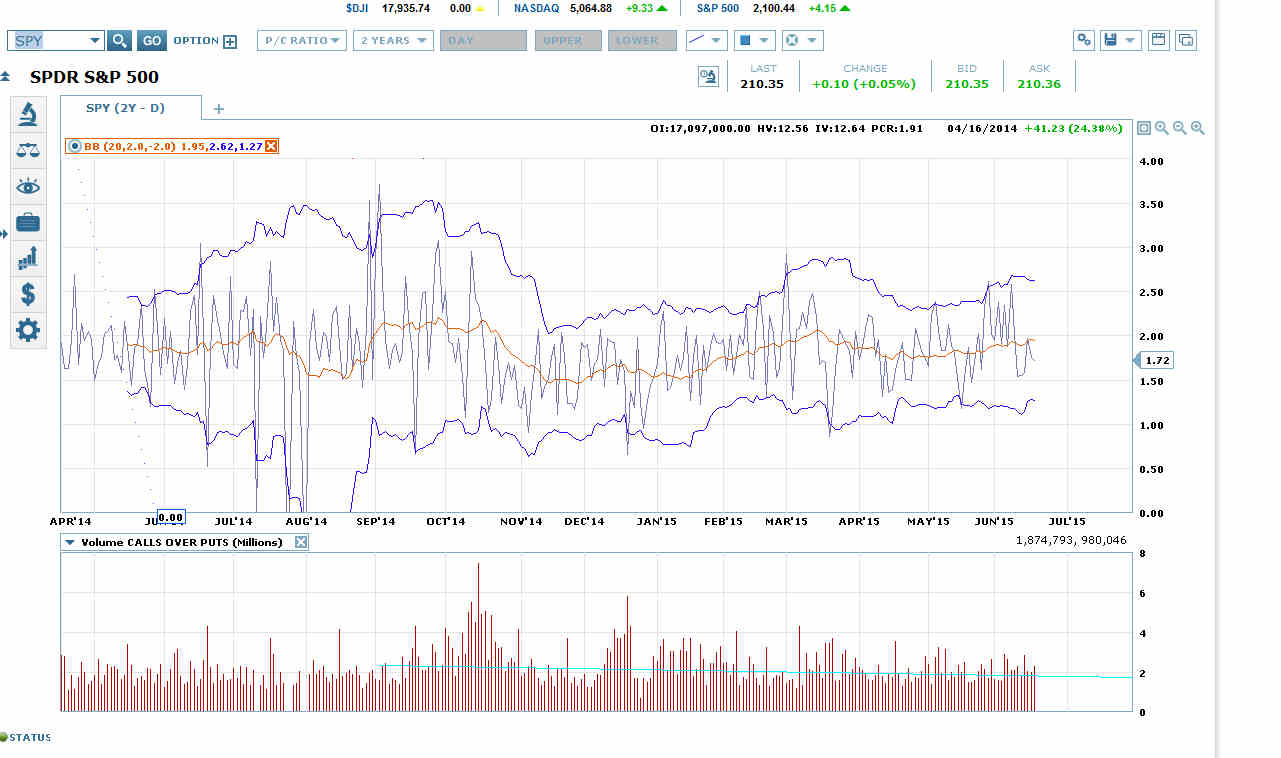Open the SPY symbol dropdown
The image size is (1281, 758).
coord(95,41)
